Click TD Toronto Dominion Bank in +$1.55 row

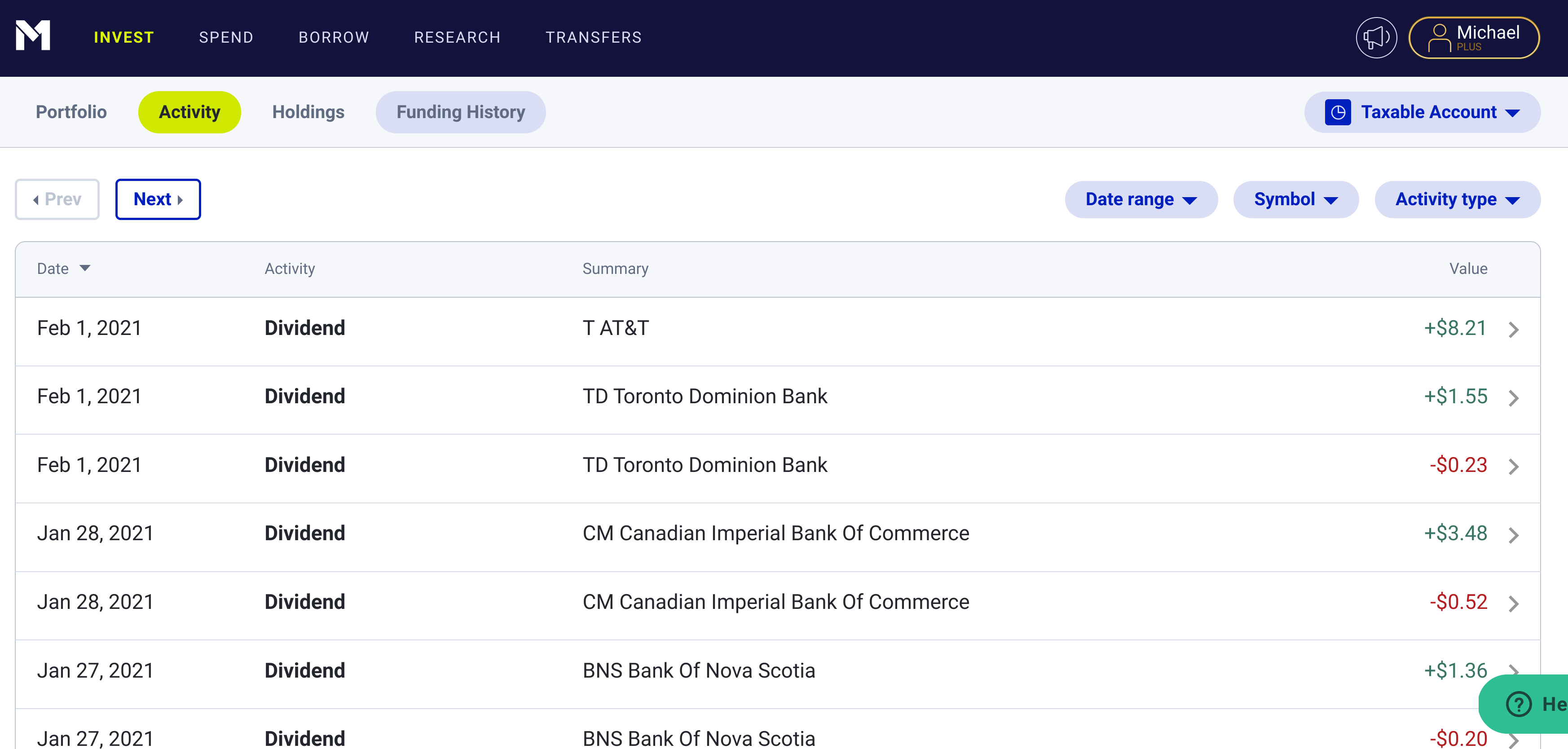pos(705,397)
